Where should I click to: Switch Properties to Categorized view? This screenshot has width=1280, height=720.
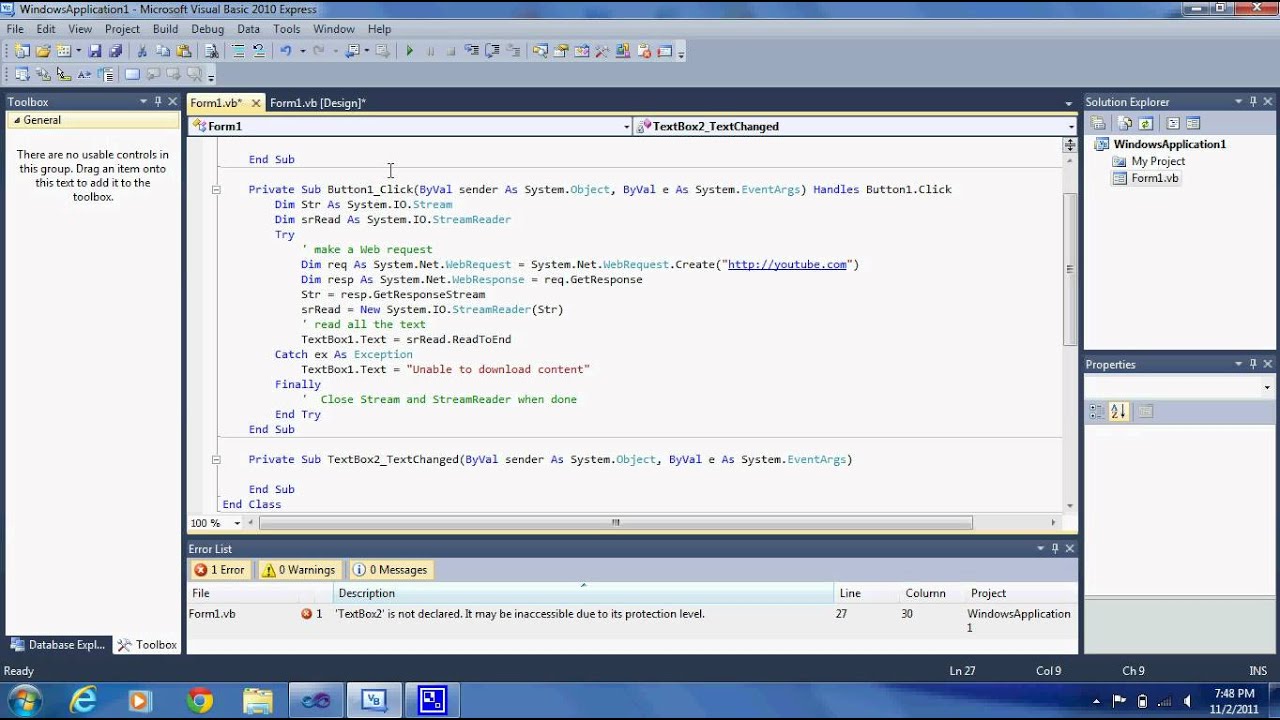[1097, 411]
